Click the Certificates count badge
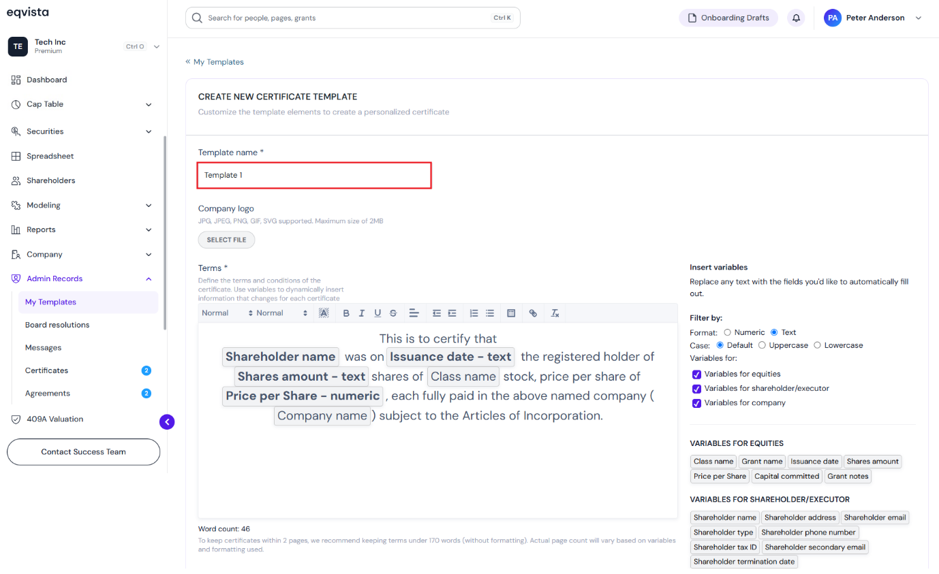Screen dimensions: 939x574 pos(146,370)
